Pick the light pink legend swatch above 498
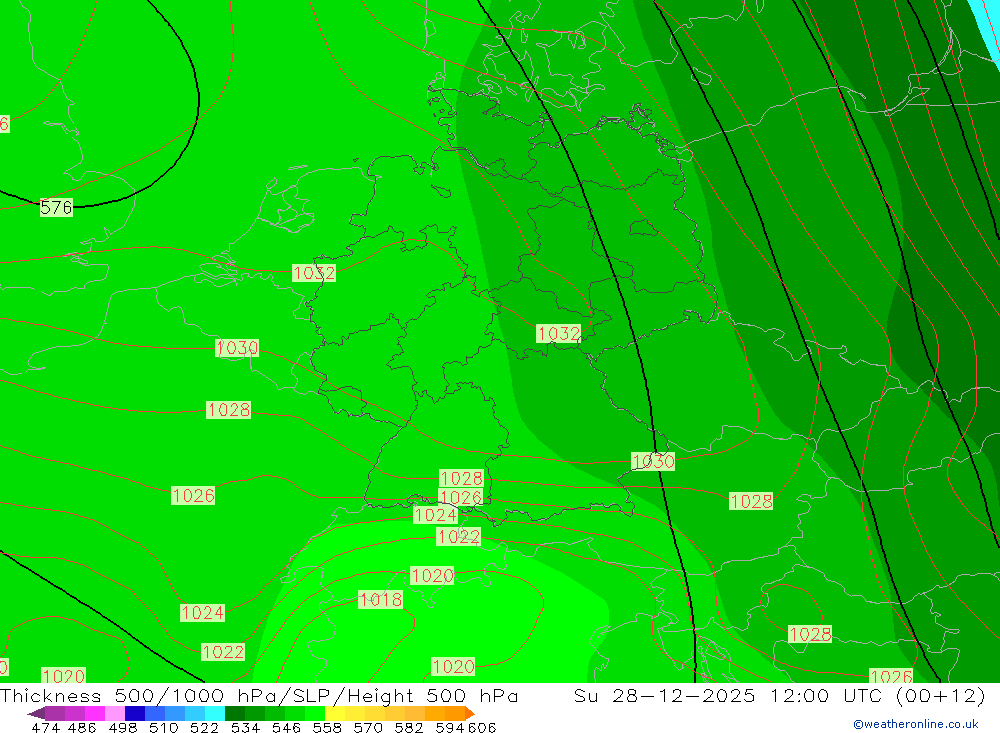 coord(115,713)
